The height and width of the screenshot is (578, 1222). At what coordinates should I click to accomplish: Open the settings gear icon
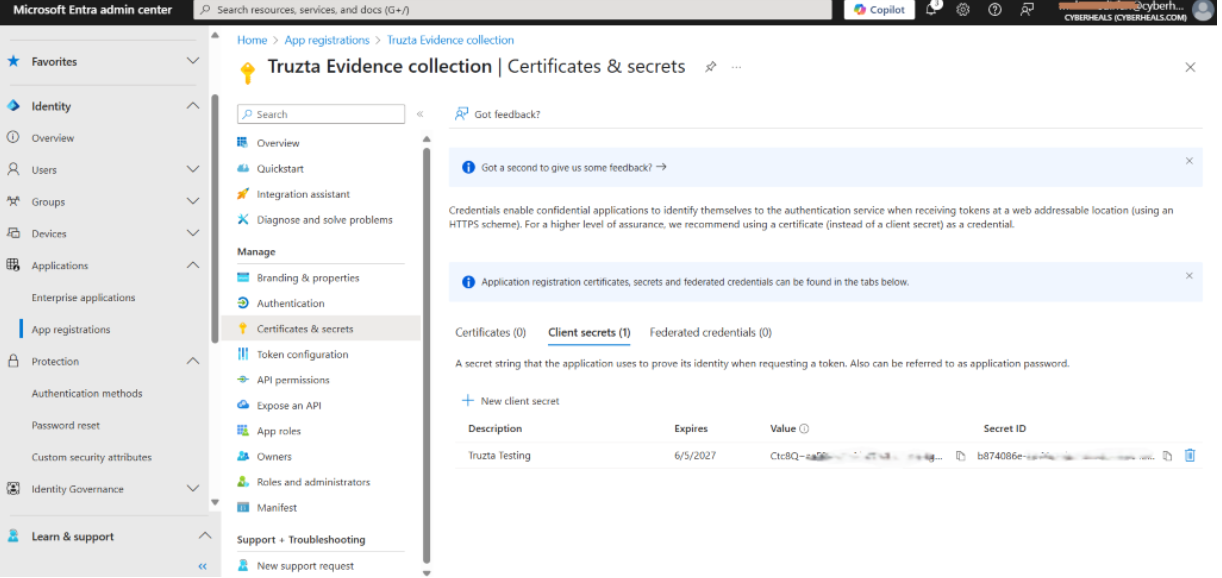pyautogui.click(x=963, y=10)
